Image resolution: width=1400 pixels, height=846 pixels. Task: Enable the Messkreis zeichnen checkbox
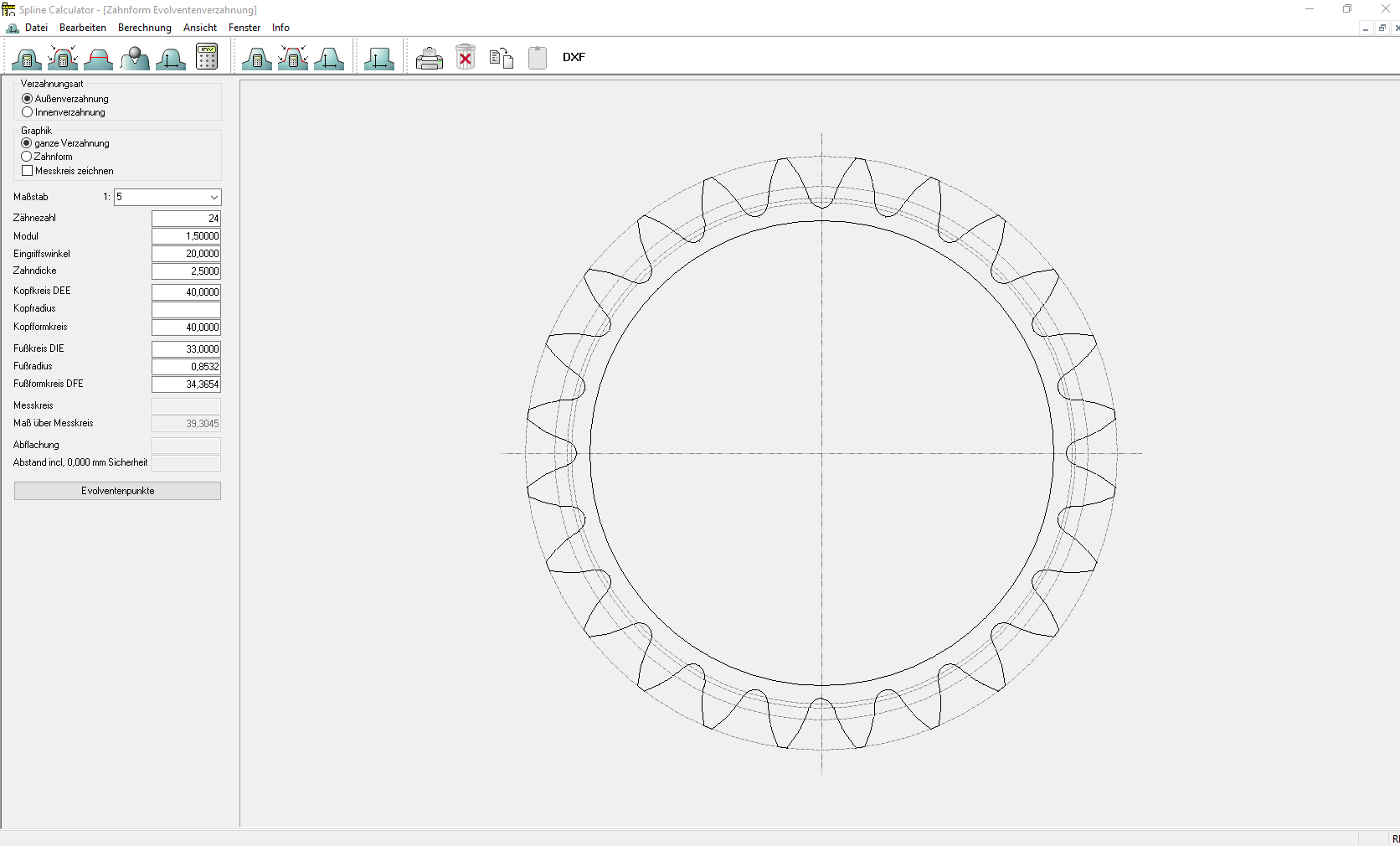point(28,171)
